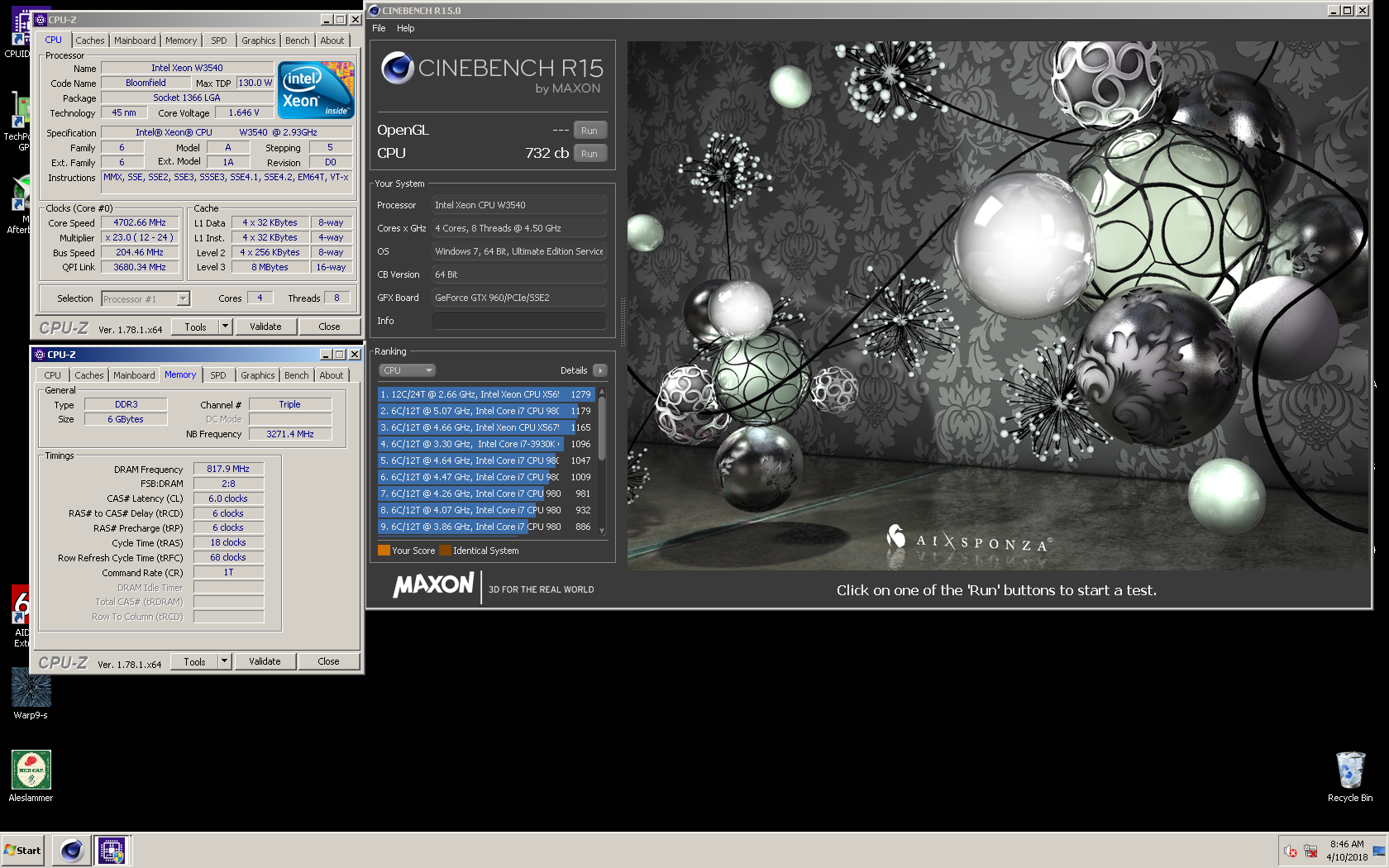Click the orange Your Score swatch
Viewport: 1389px width, 868px height.
(384, 551)
